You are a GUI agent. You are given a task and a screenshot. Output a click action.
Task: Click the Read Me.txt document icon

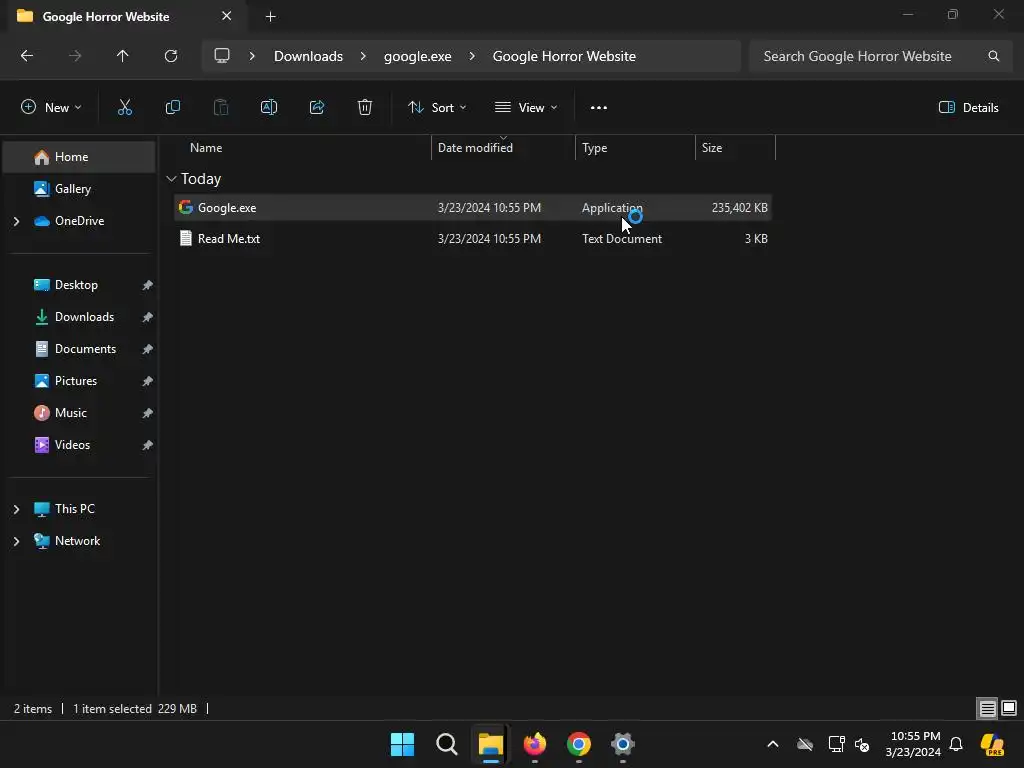point(185,238)
